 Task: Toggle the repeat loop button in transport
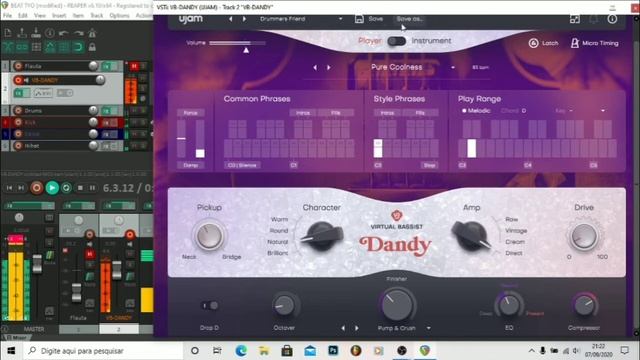tap(66, 188)
